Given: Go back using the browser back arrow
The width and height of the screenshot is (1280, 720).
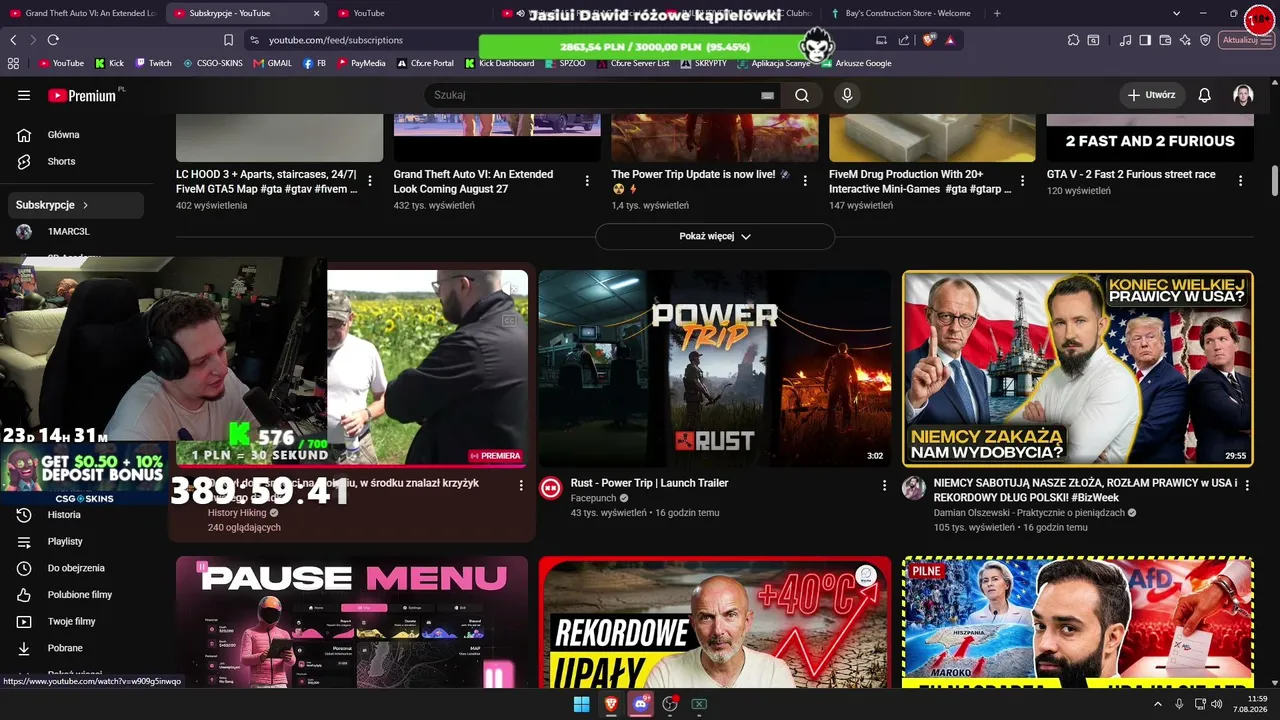Looking at the screenshot, I should coord(13,40).
